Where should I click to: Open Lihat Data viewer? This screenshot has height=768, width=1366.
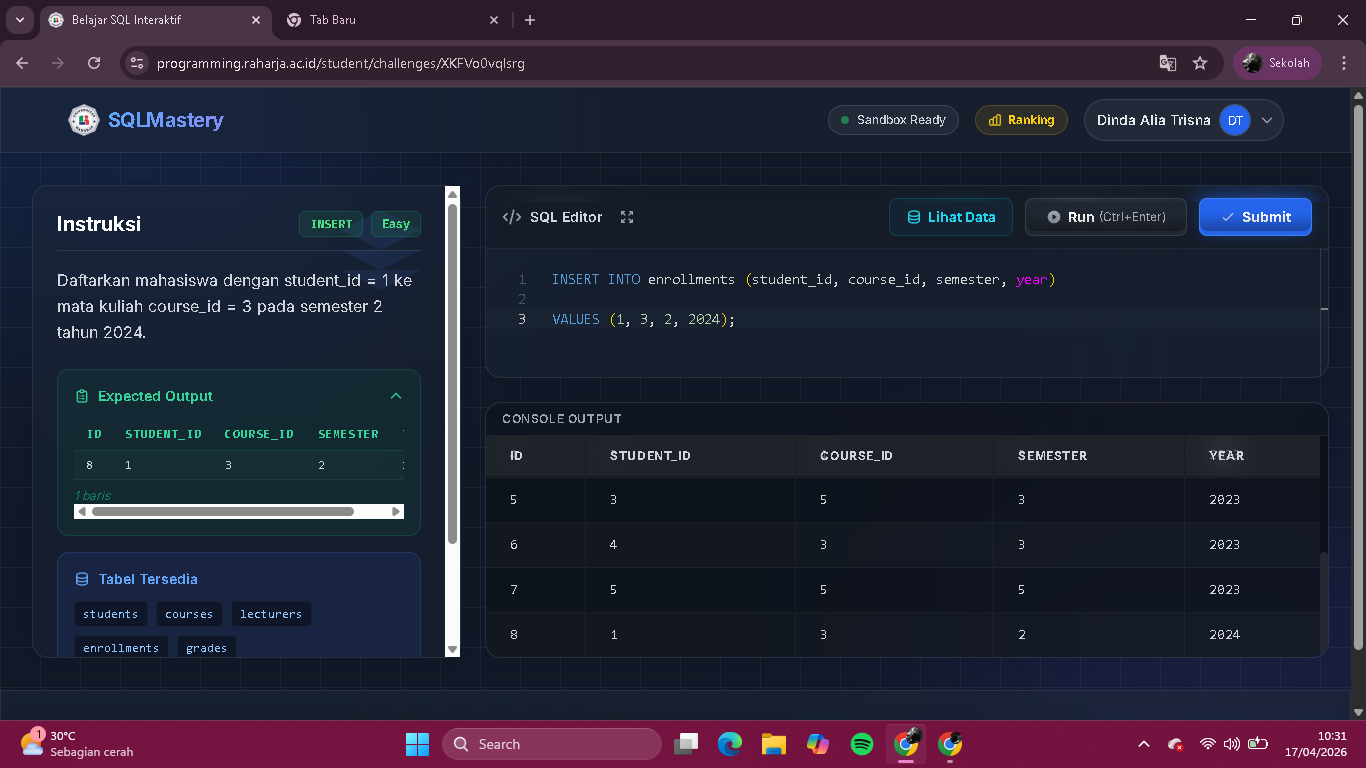950,217
